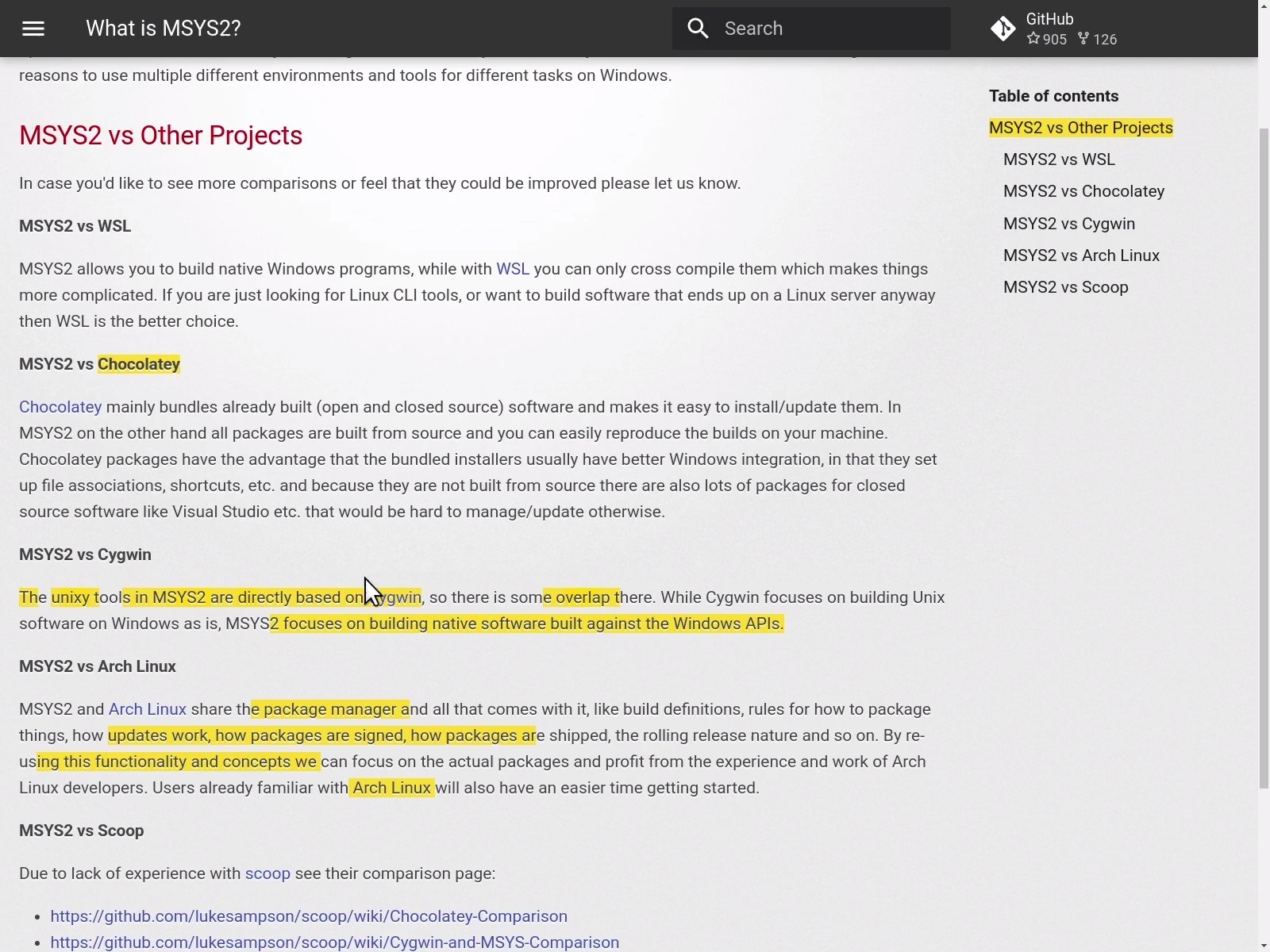
Task: Click the GitHub git logo icon
Action: pyautogui.click(x=1003, y=29)
